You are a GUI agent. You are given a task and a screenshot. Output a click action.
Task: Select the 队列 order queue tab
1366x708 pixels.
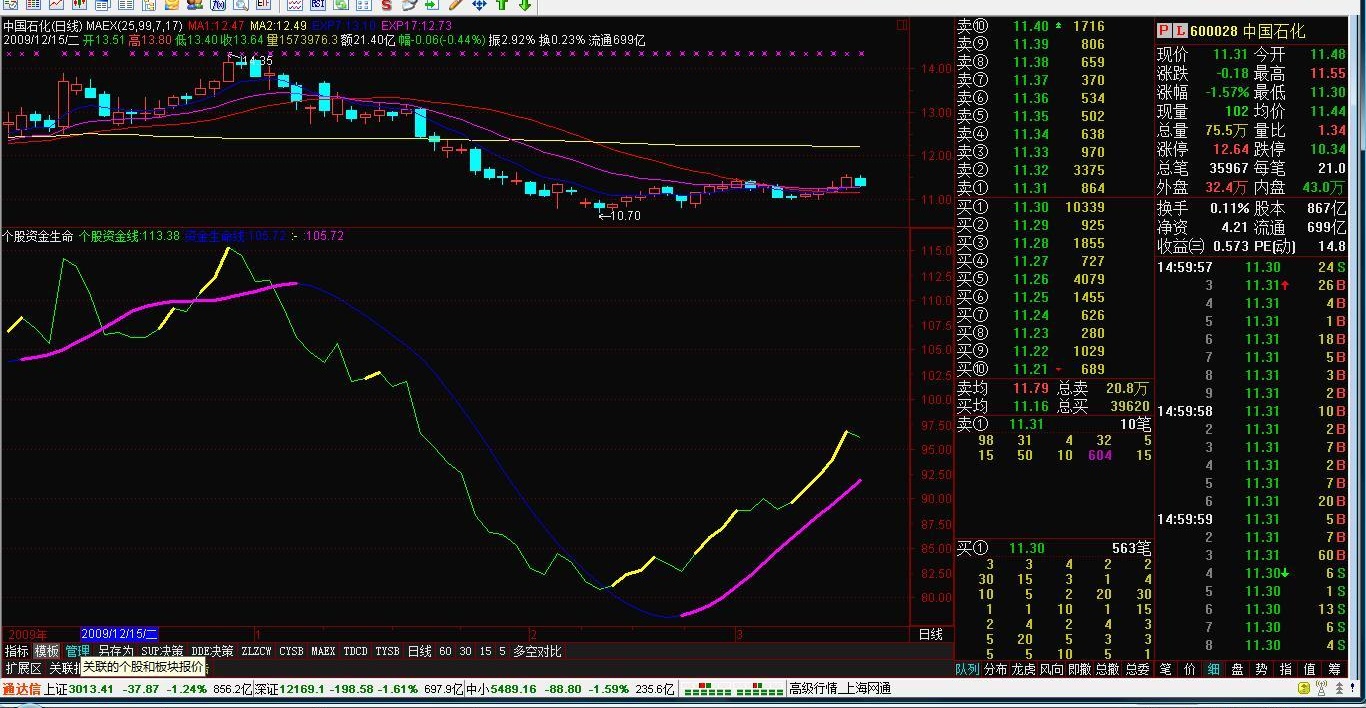(x=967, y=669)
